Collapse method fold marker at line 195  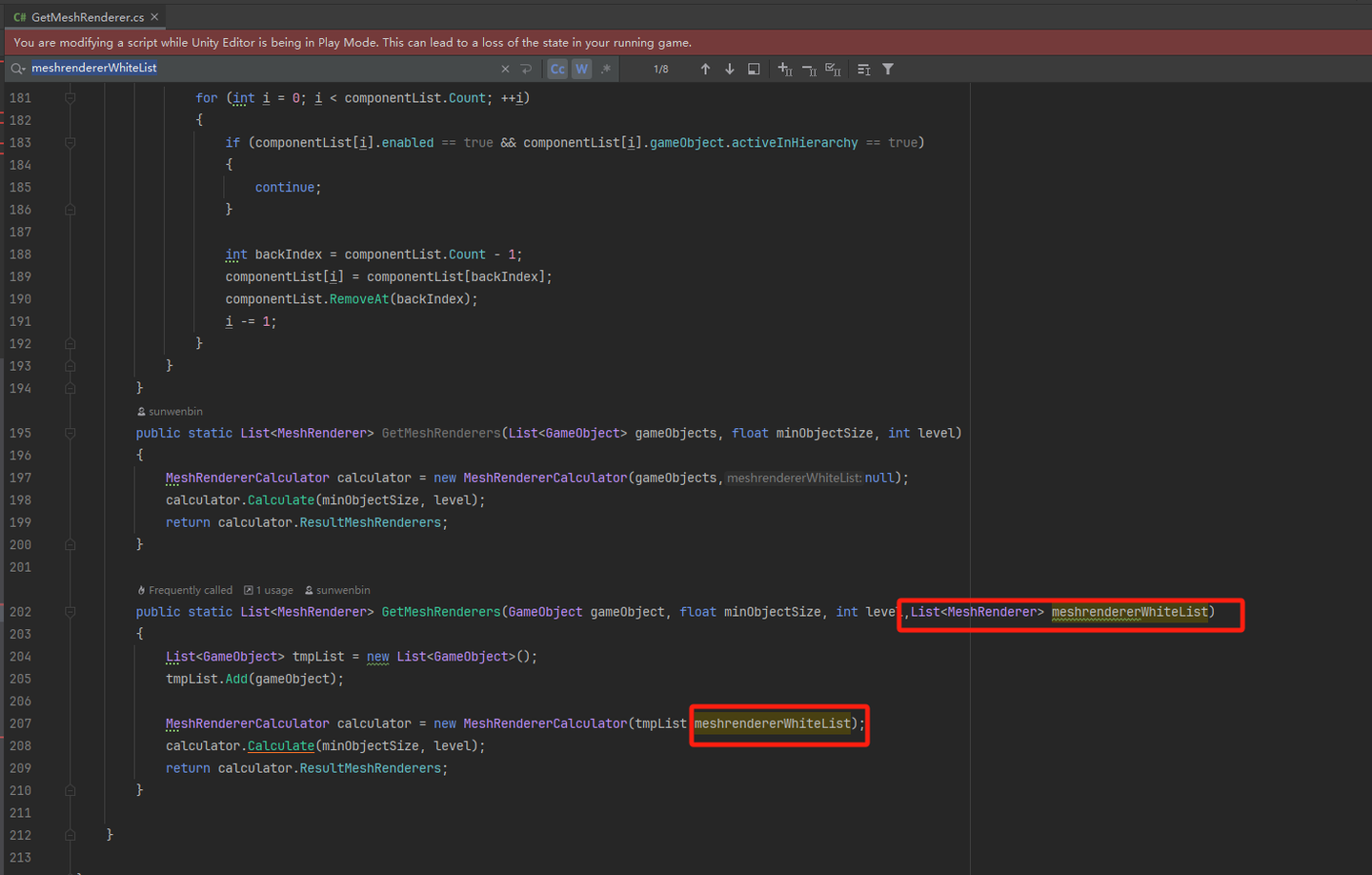pyautogui.click(x=70, y=434)
